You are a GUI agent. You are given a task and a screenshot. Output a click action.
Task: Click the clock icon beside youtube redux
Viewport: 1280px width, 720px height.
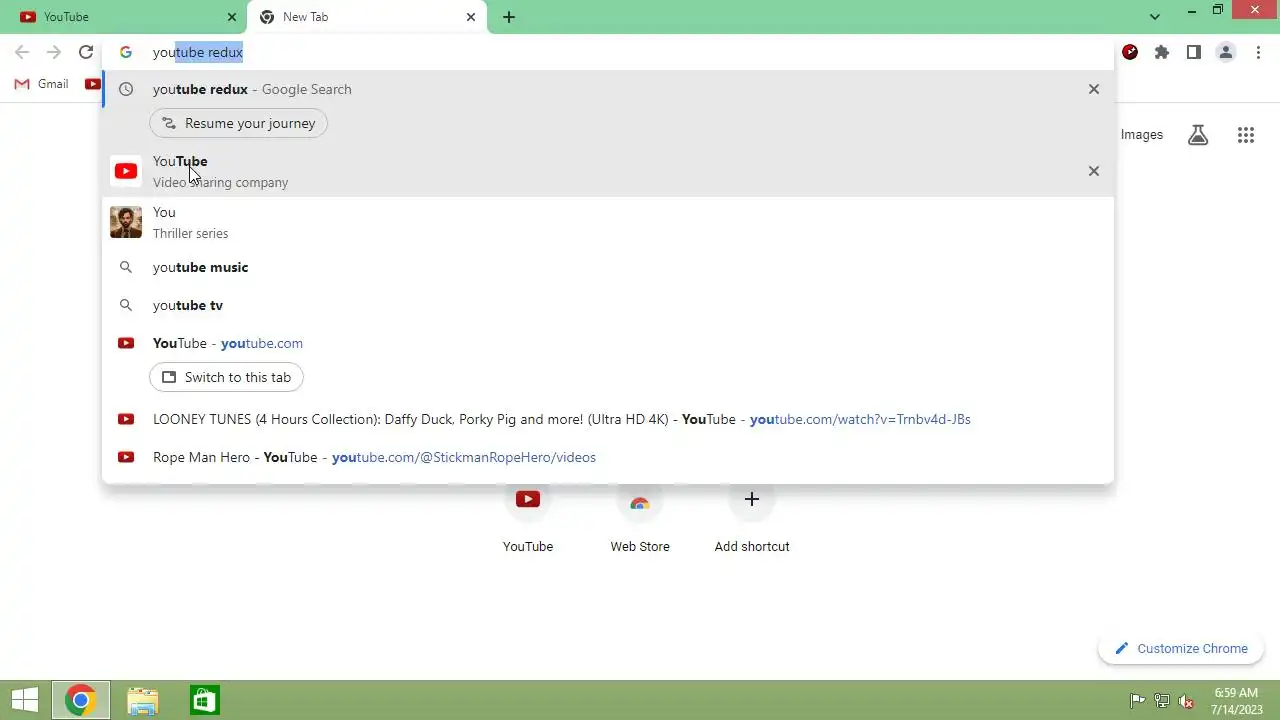126,89
